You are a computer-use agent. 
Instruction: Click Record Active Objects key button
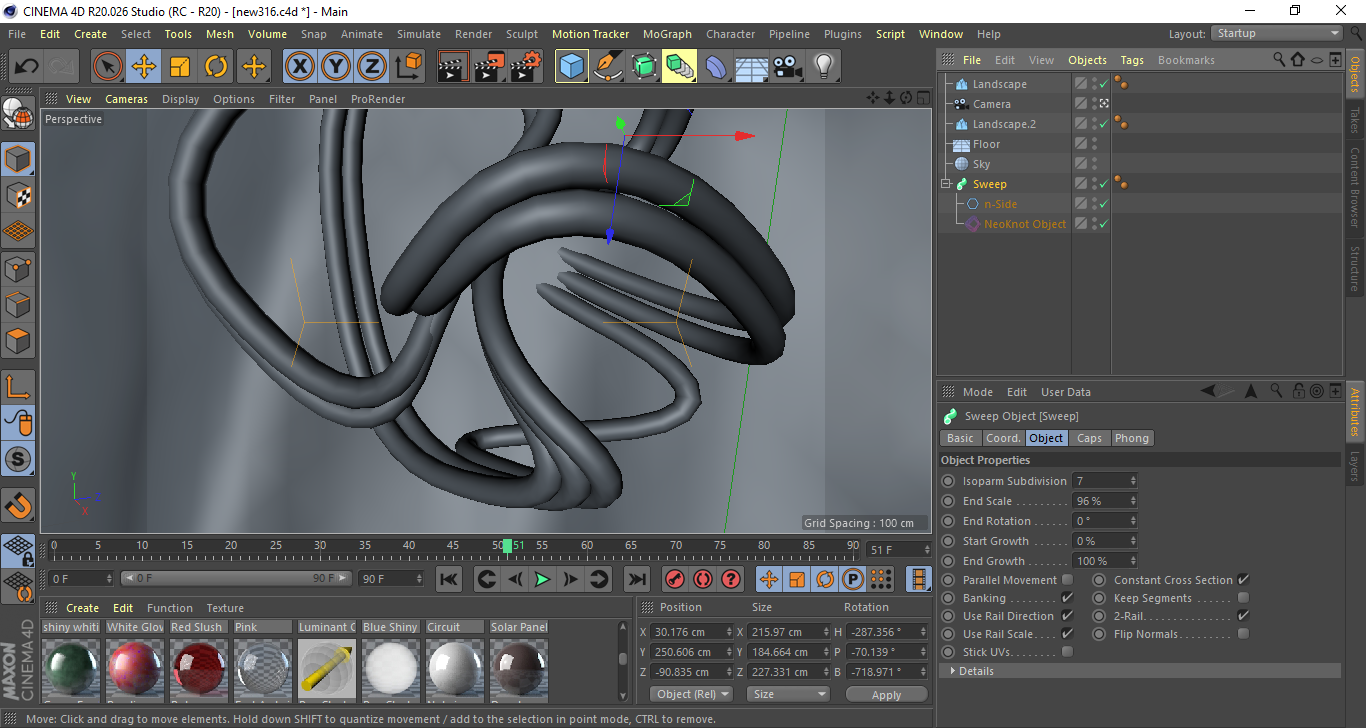click(x=675, y=579)
